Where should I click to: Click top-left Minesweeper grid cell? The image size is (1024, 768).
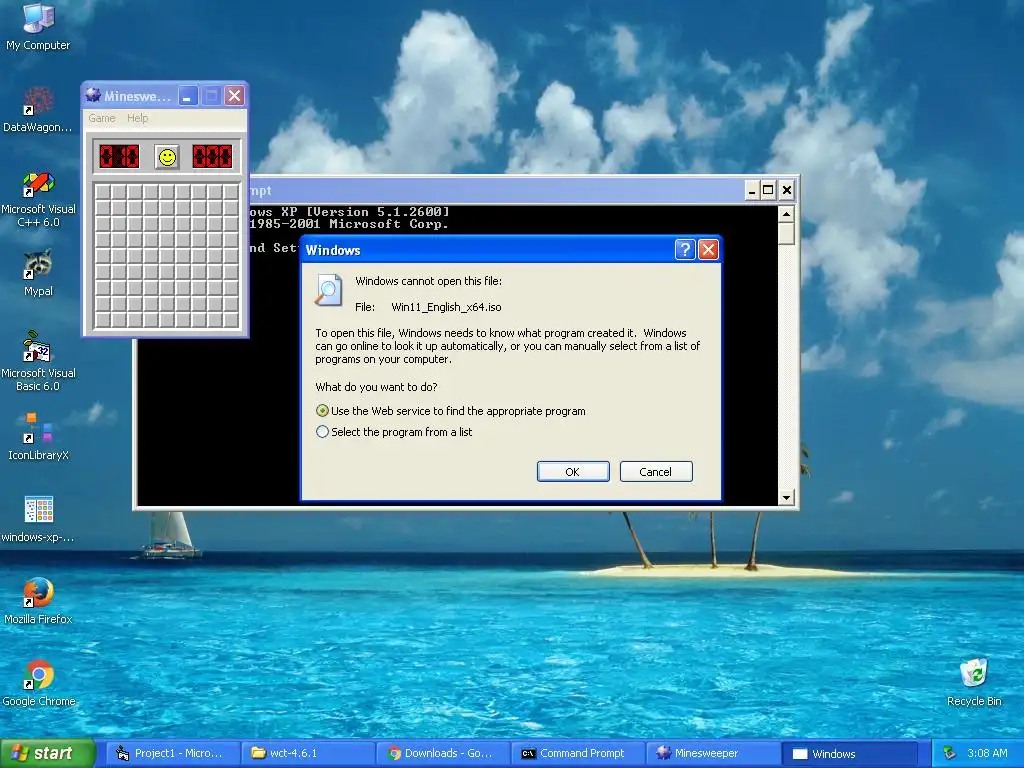coord(103,191)
